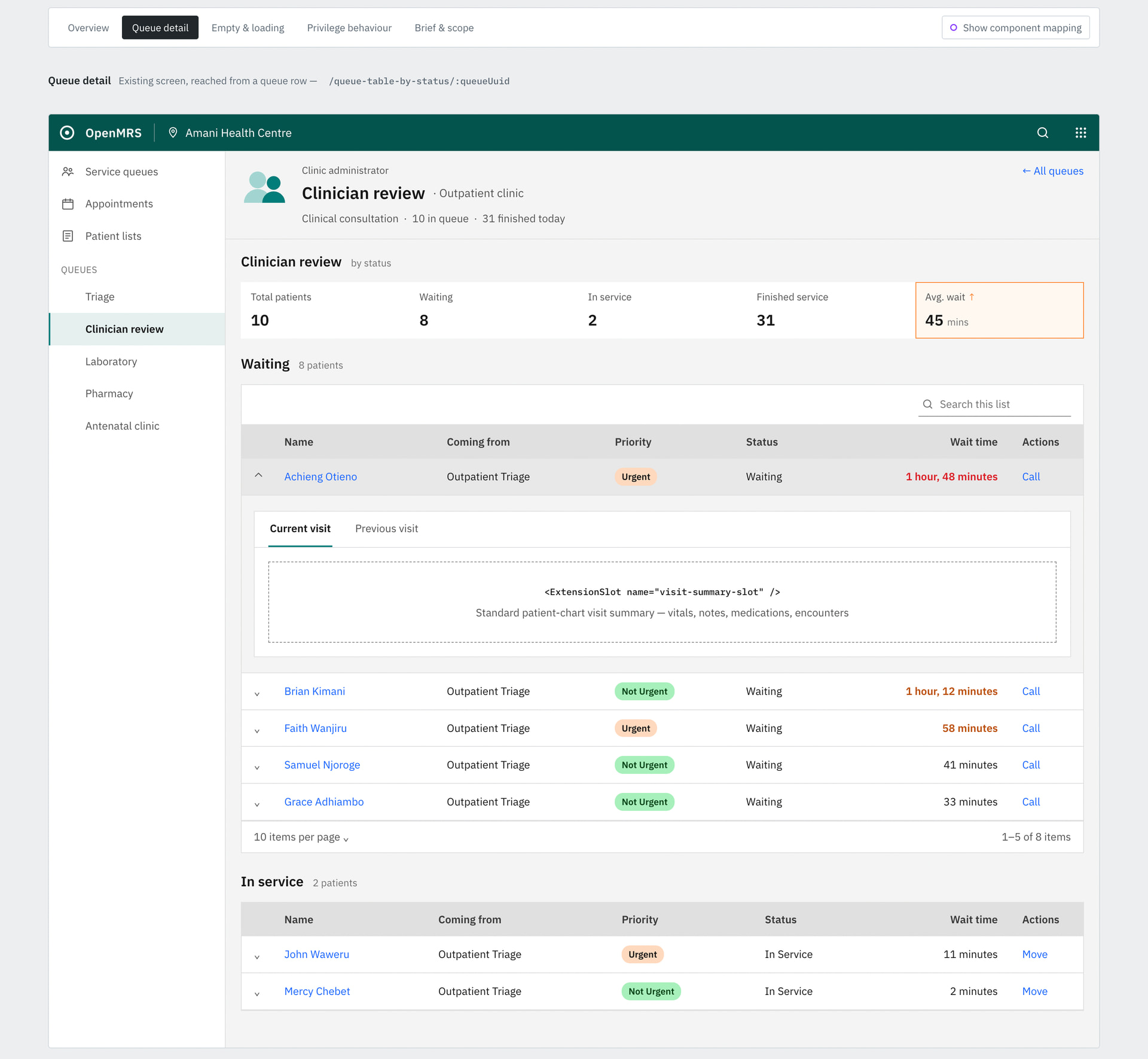Open John Waweru's patient link
Viewport: 1148px width, 1059px height.
(x=317, y=954)
